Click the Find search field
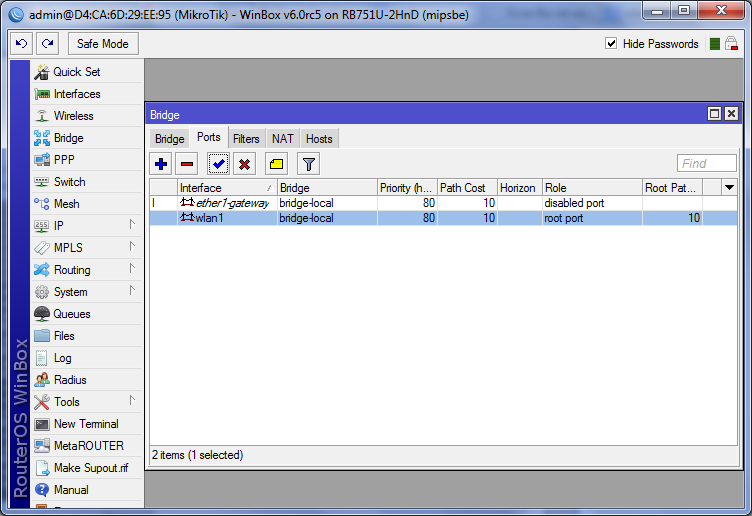 pos(706,164)
